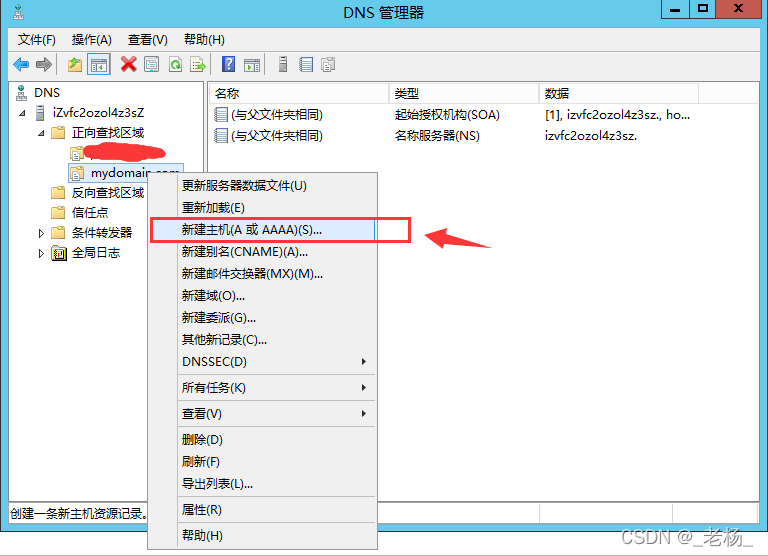Click the DNS root node icon in tree
This screenshot has height=556, width=768.
(x=21, y=93)
